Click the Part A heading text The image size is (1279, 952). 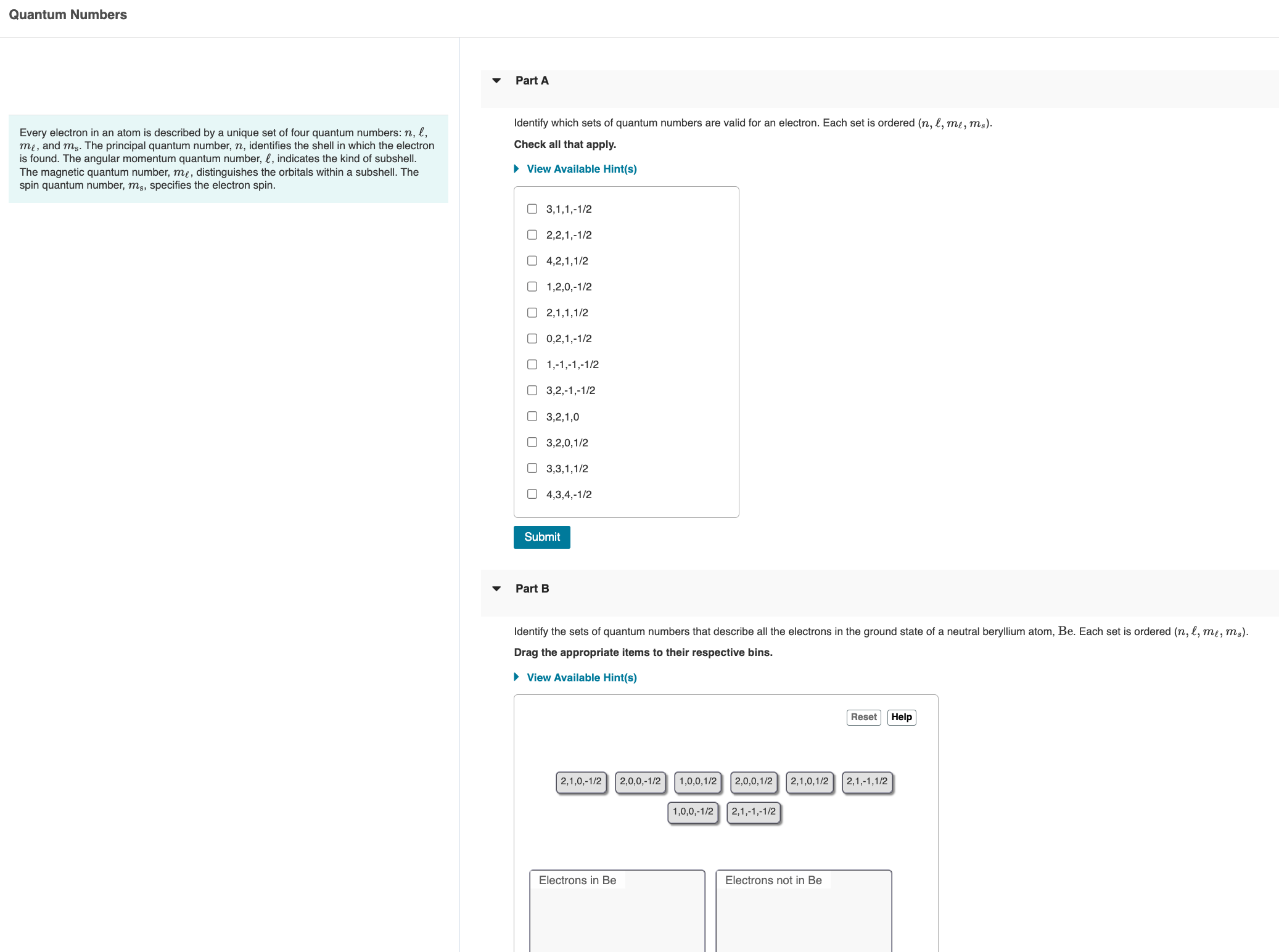point(532,81)
